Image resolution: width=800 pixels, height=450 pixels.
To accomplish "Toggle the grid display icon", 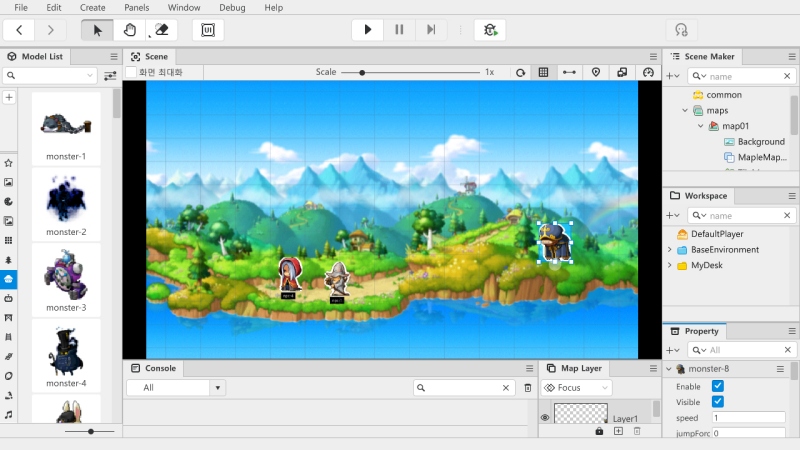I will coord(543,72).
